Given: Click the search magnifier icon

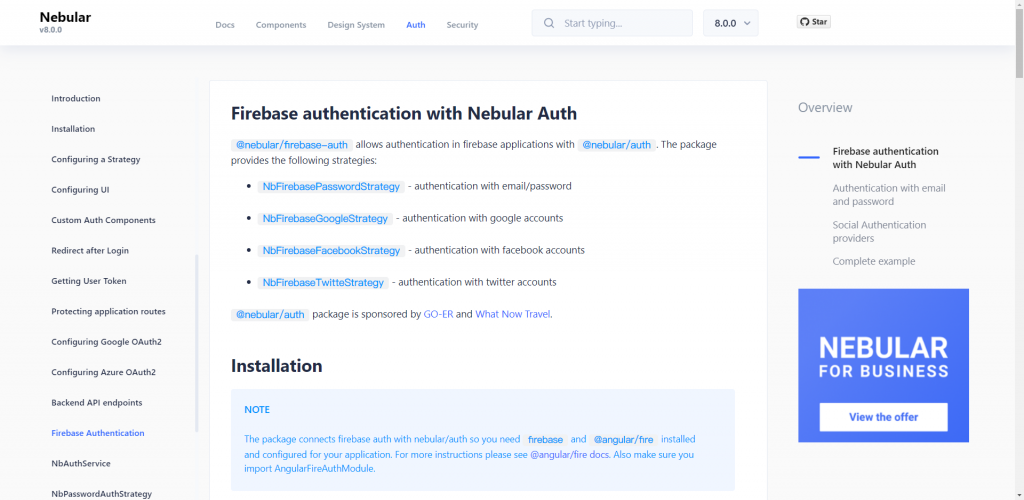Looking at the screenshot, I should click(x=549, y=23).
